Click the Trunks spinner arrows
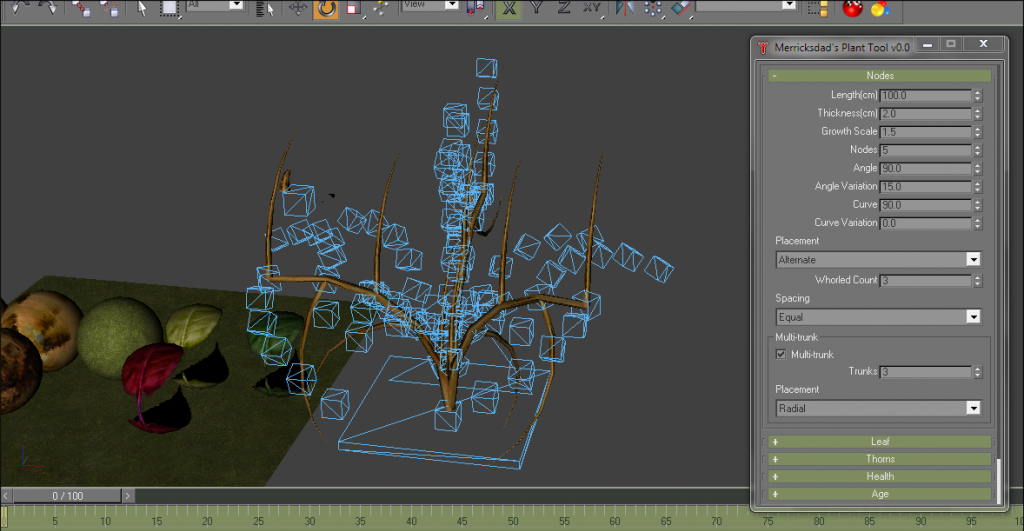The height and width of the screenshot is (531, 1024). [977, 372]
